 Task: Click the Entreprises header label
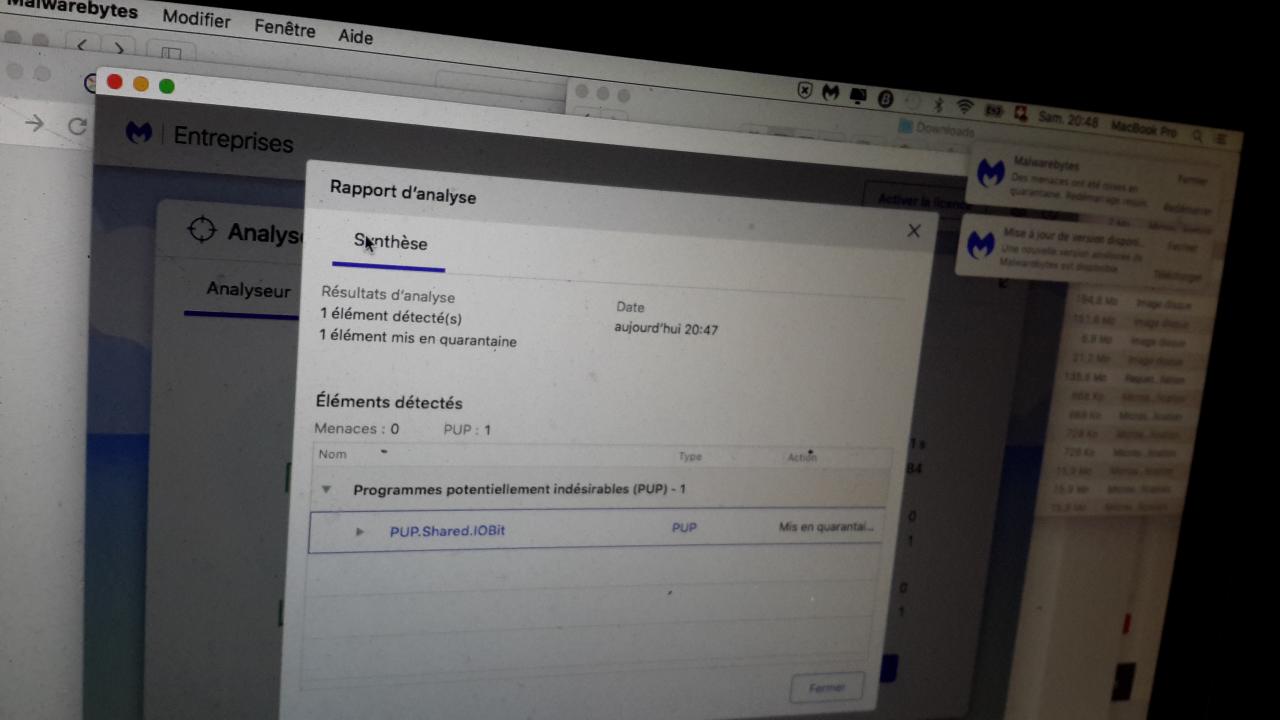tap(234, 140)
